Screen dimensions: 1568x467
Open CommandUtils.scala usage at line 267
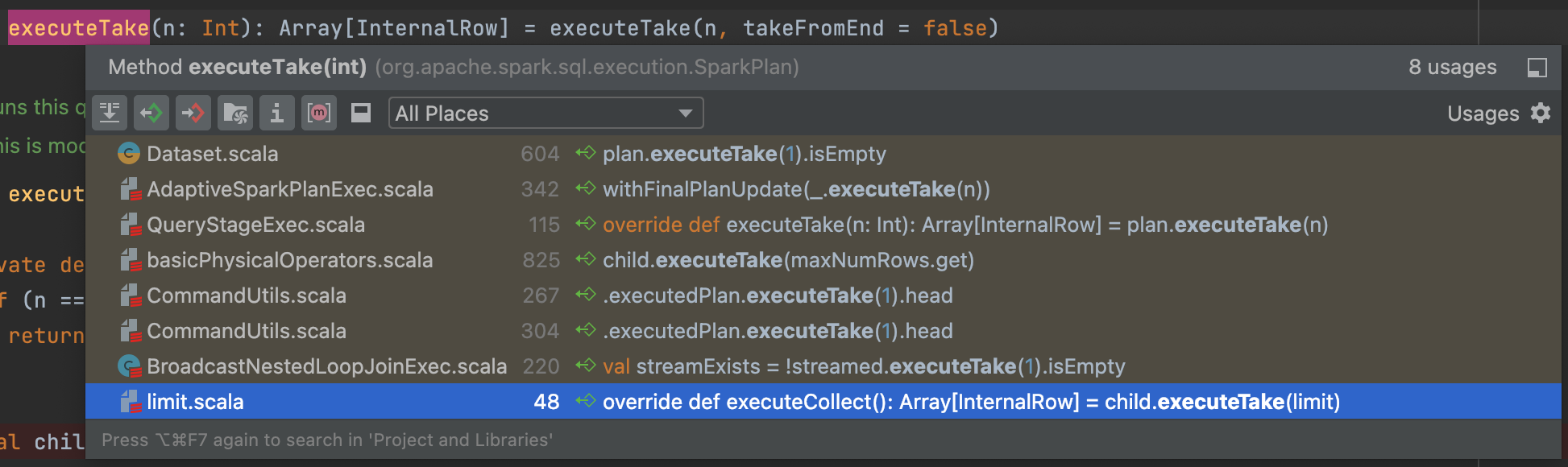pos(247,295)
